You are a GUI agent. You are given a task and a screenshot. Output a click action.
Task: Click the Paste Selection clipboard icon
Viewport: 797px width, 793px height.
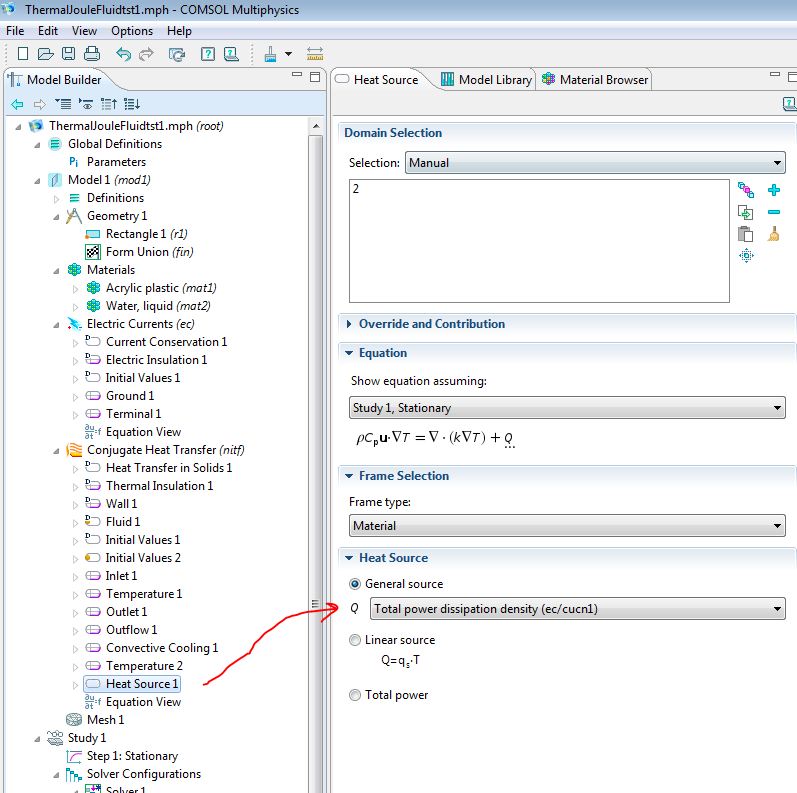pyautogui.click(x=745, y=234)
